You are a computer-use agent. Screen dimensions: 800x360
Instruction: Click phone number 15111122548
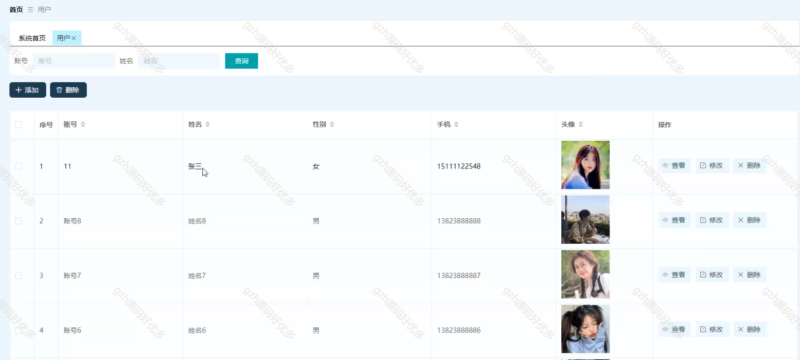tap(459, 166)
